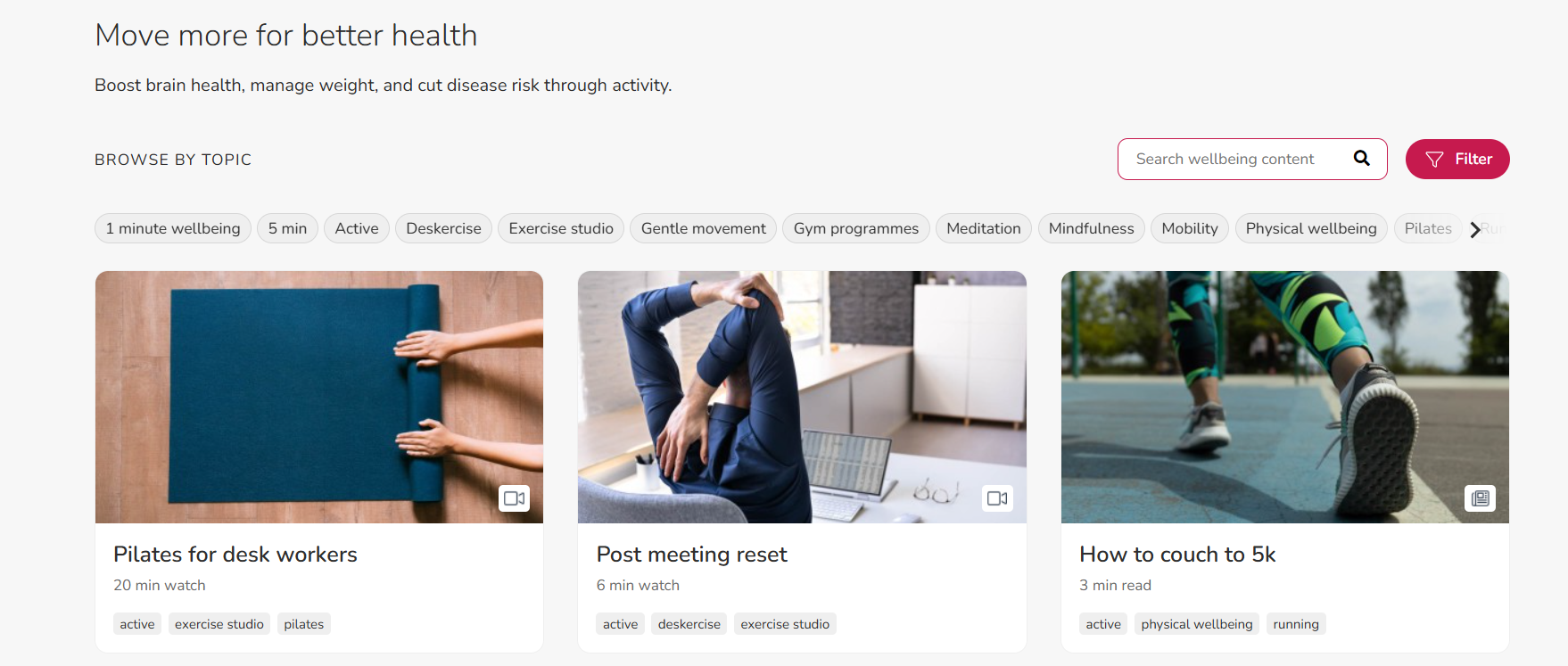Click article icon on couch to 5k card
The height and width of the screenshot is (666, 1568).
[x=1480, y=498]
